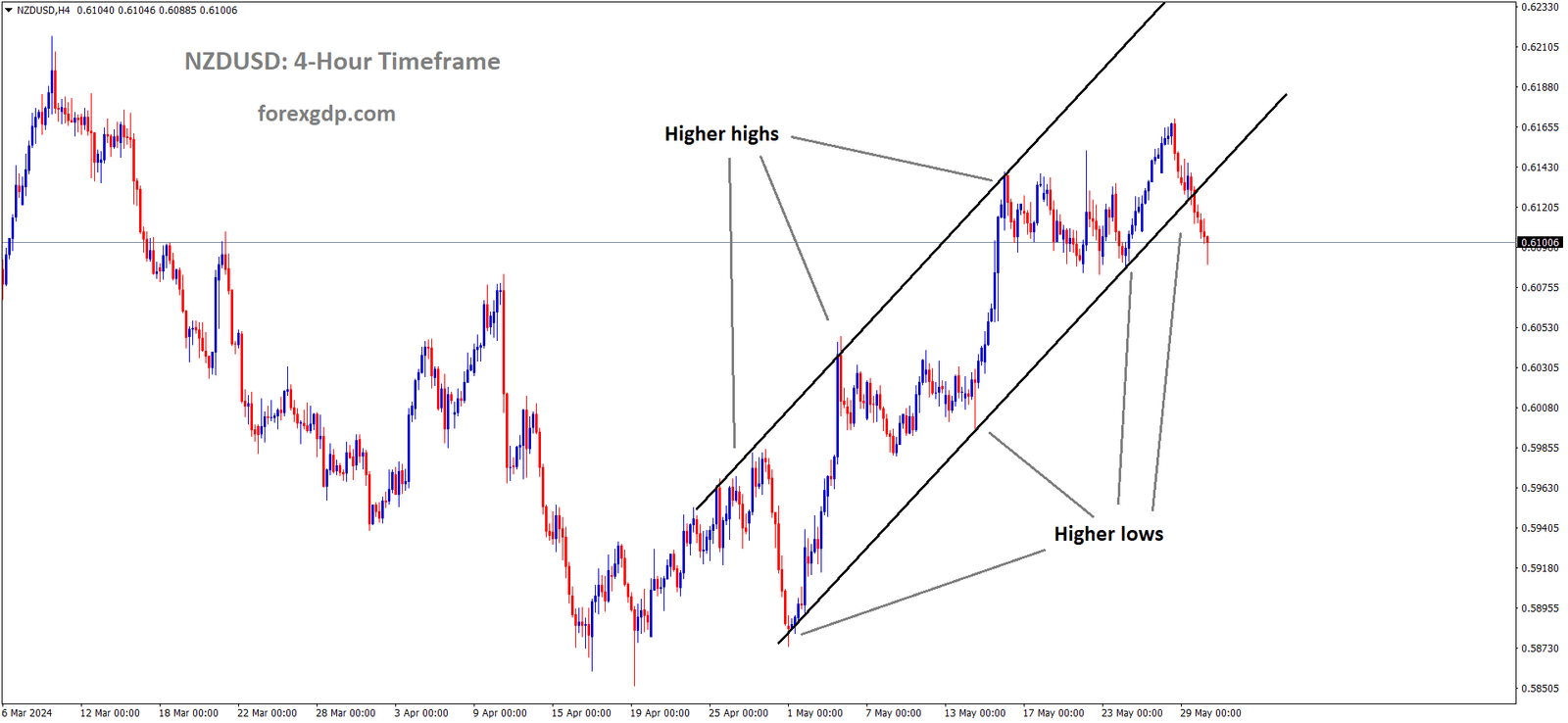Click the 0.62330 price scale value
Image resolution: width=1568 pixels, height=723 pixels.
(x=1540, y=7)
